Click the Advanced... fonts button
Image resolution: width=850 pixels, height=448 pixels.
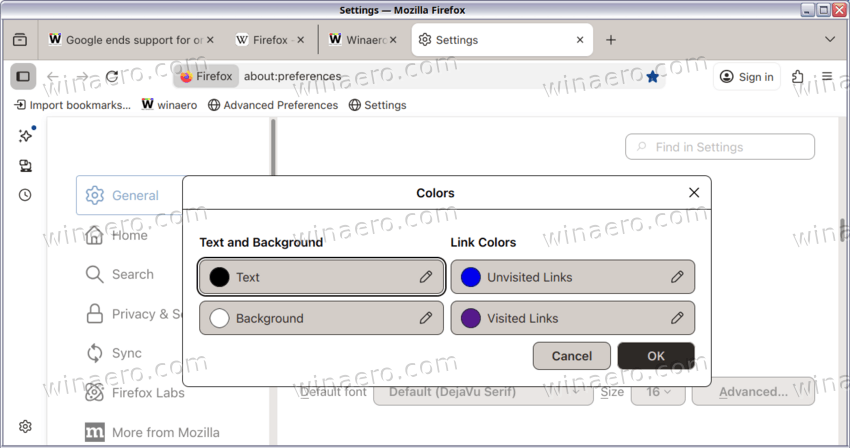(754, 392)
